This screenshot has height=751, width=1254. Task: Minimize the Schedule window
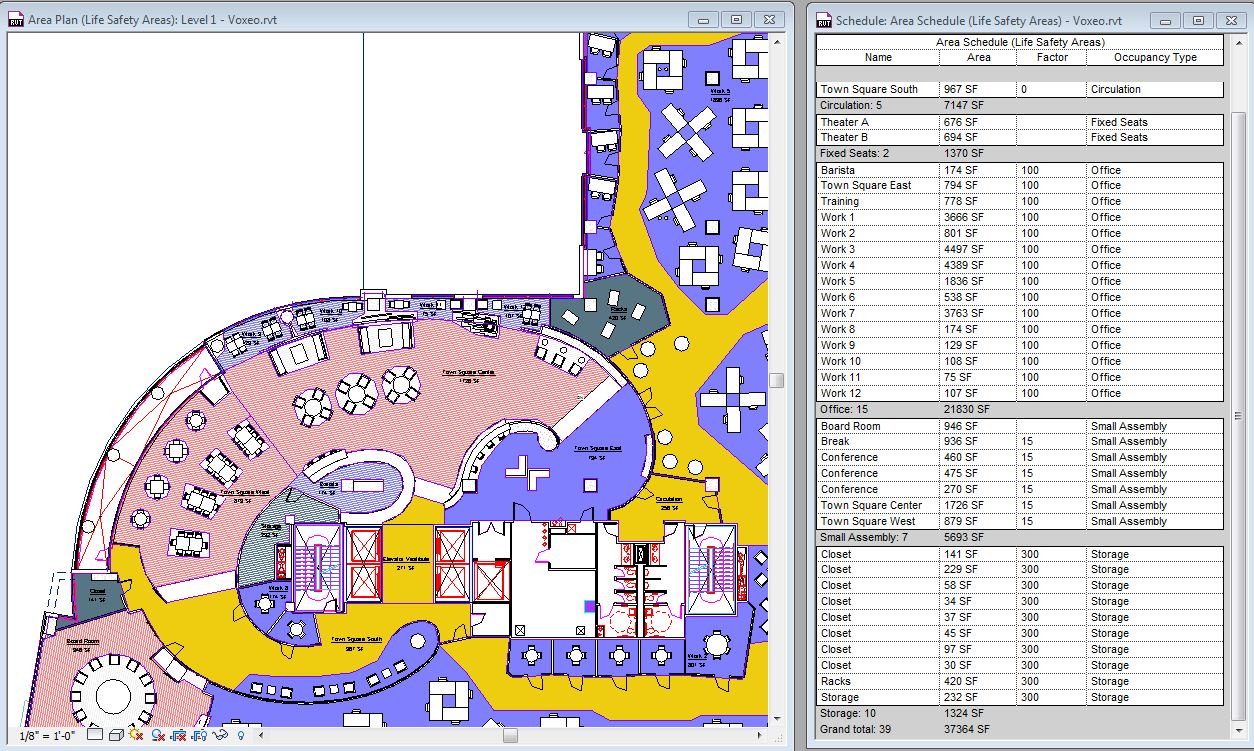pyautogui.click(x=1165, y=19)
